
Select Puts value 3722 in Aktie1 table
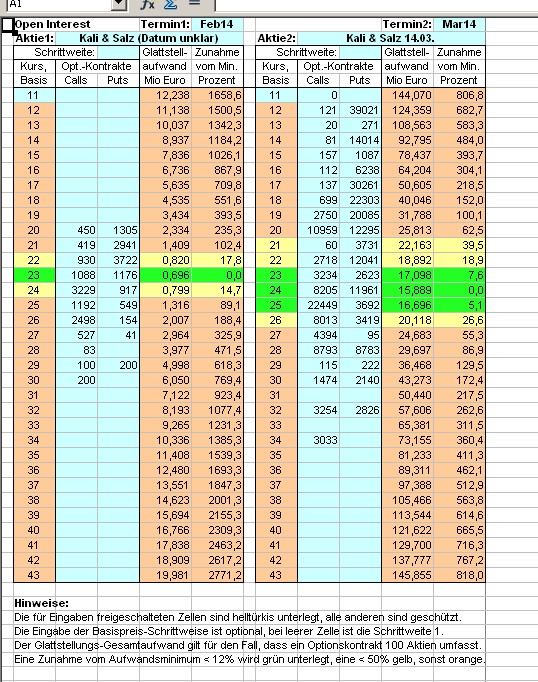[x=118, y=260]
